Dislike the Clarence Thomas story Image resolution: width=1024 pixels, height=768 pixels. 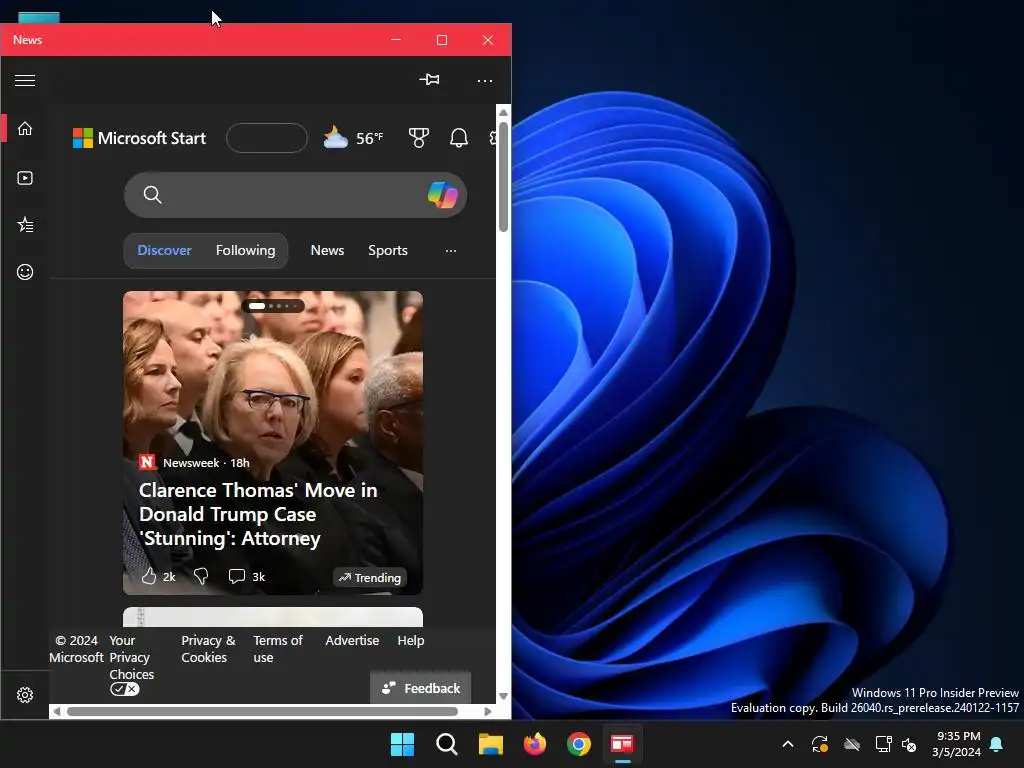point(201,576)
